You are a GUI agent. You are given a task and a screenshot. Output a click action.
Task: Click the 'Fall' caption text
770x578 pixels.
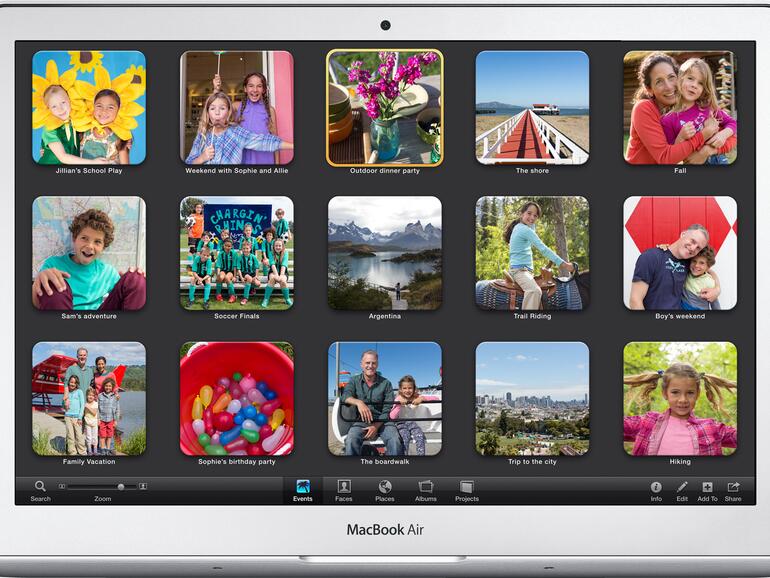click(680, 171)
